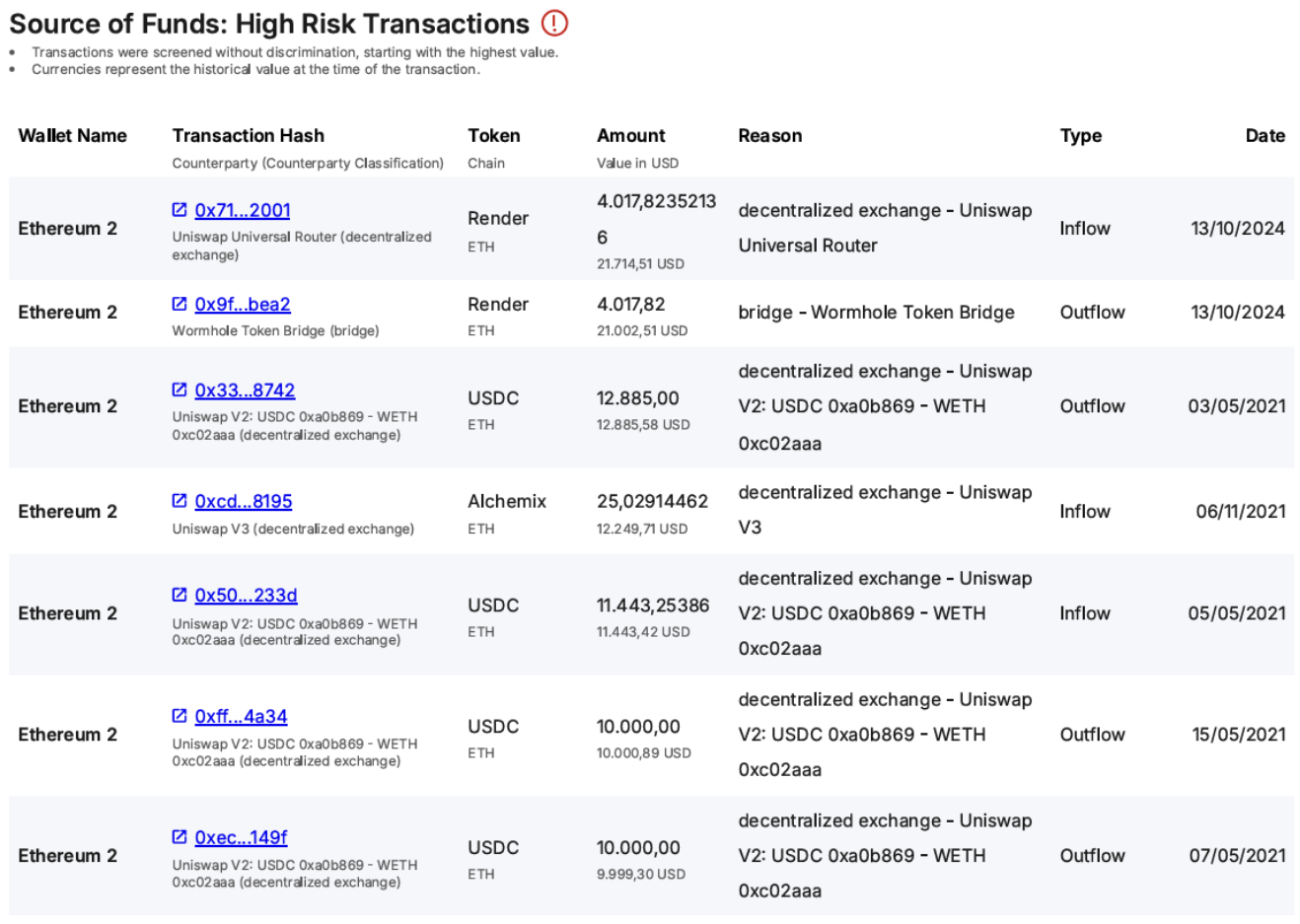This screenshot has height=924, width=1300.
Task: Open external link icon beside 0x33...8742
Action: (180, 390)
